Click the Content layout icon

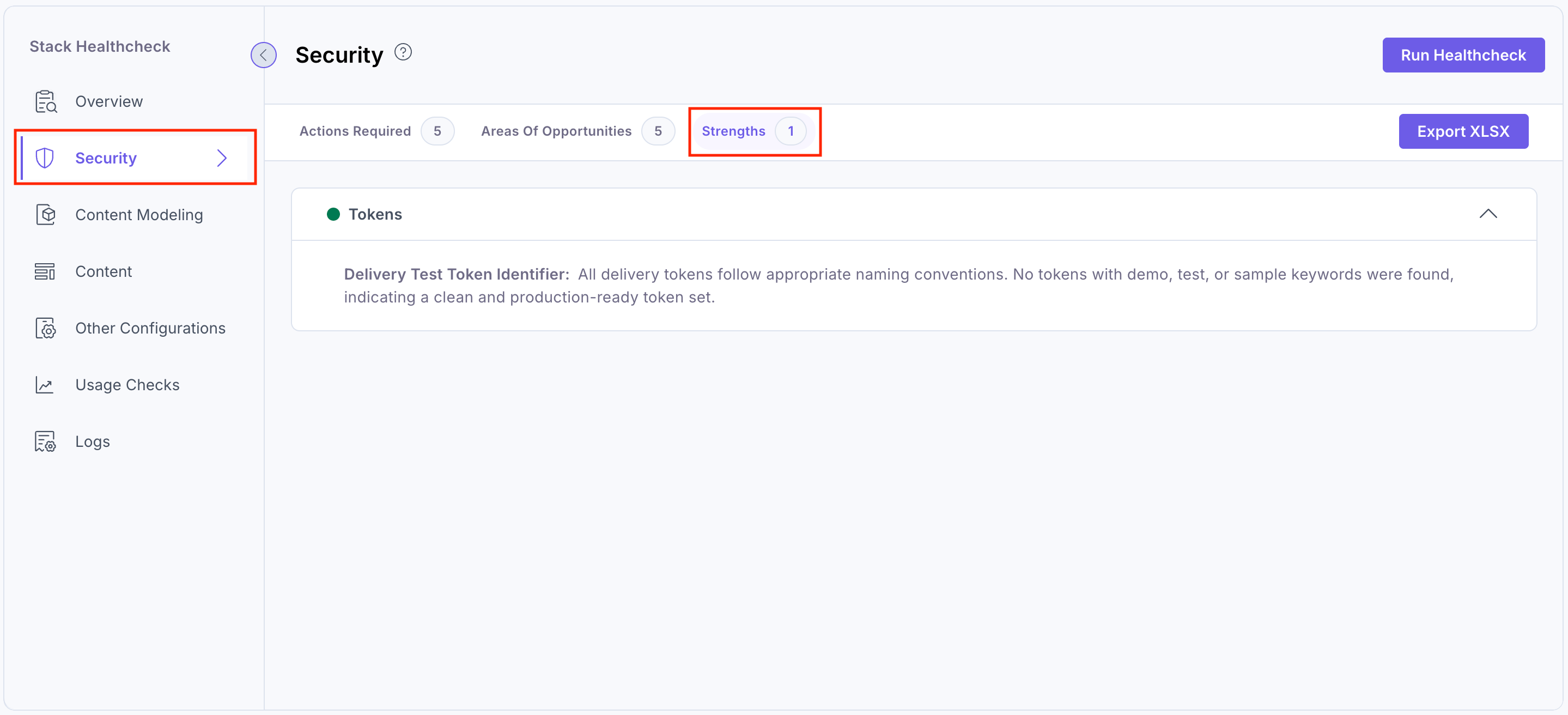[45, 271]
